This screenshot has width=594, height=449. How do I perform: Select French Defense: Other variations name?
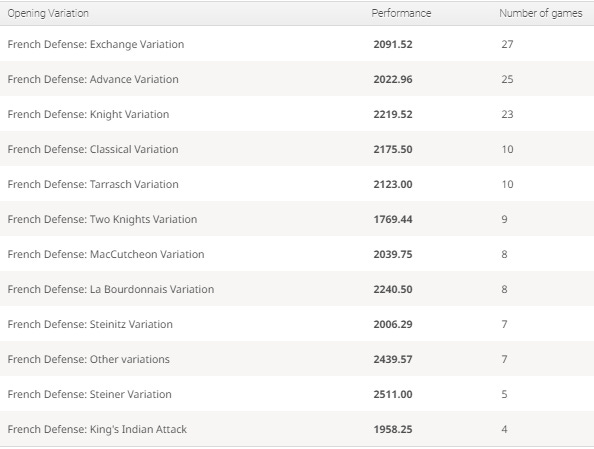89,359
